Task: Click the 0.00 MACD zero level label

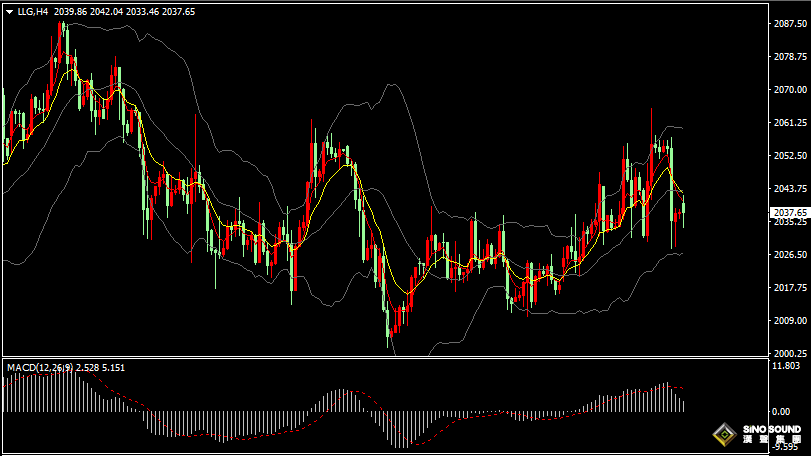Action: pos(780,411)
